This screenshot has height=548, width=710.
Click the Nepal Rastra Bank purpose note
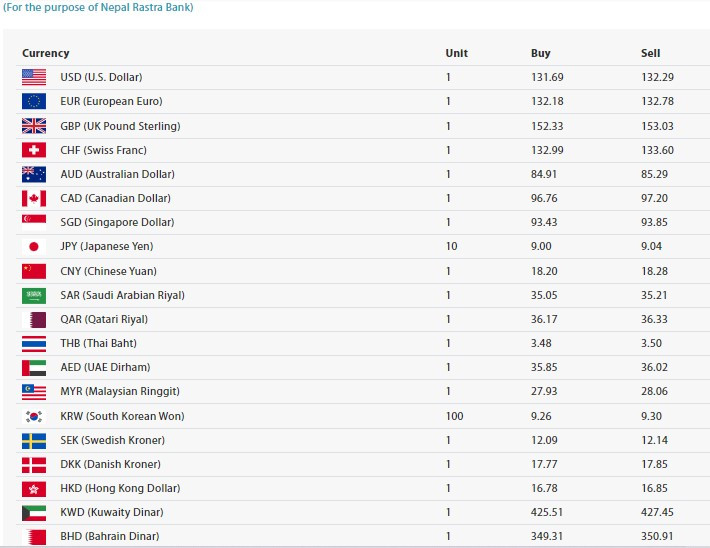click(x=98, y=7)
